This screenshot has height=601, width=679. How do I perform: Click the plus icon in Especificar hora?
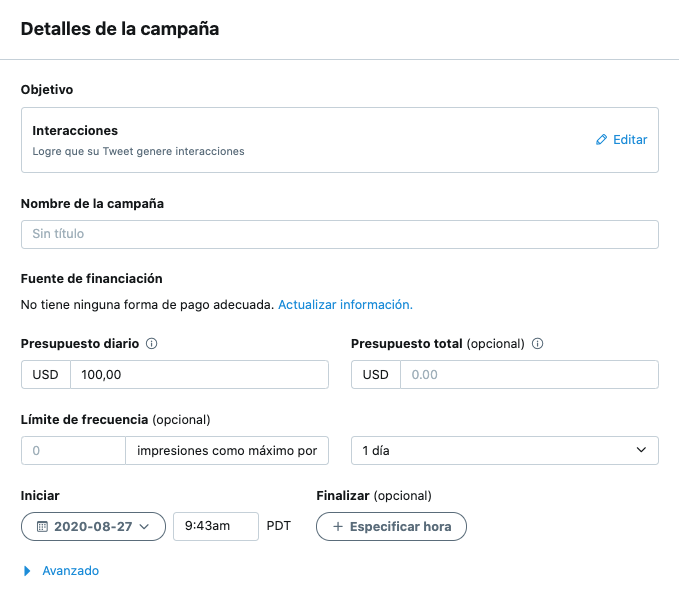coord(337,526)
